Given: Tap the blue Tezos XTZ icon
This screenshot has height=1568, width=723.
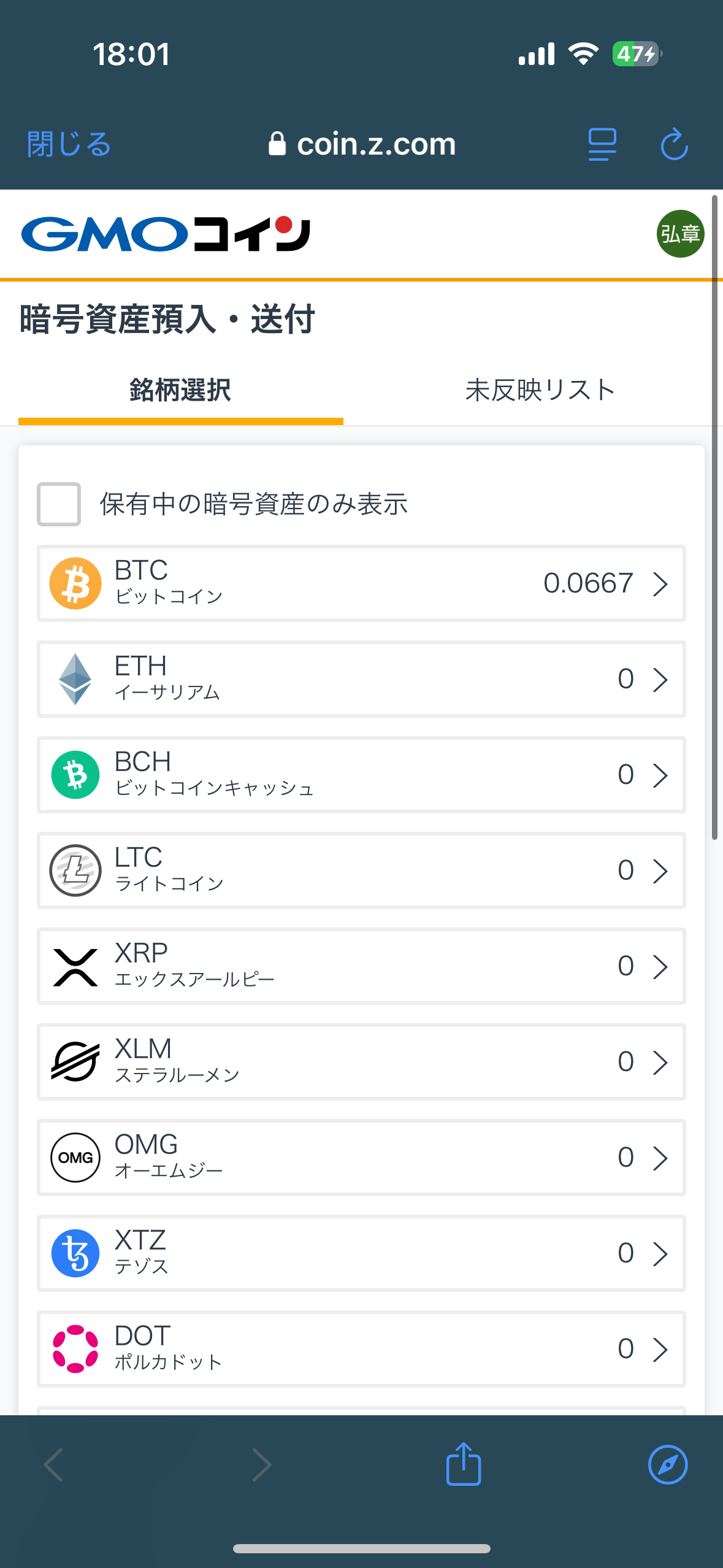Looking at the screenshot, I should [75, 1253].
